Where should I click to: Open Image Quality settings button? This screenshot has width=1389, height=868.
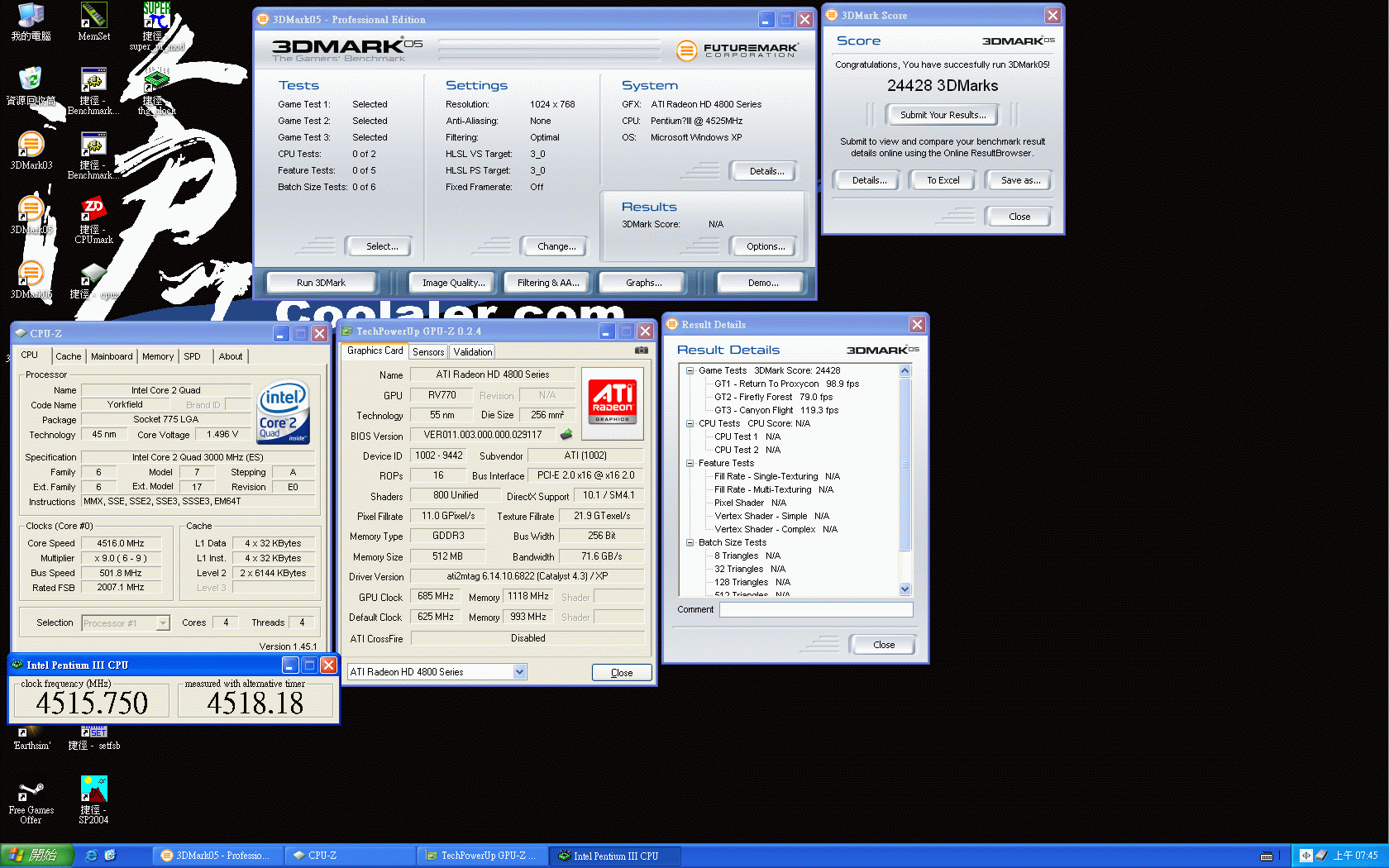(453, 283)
